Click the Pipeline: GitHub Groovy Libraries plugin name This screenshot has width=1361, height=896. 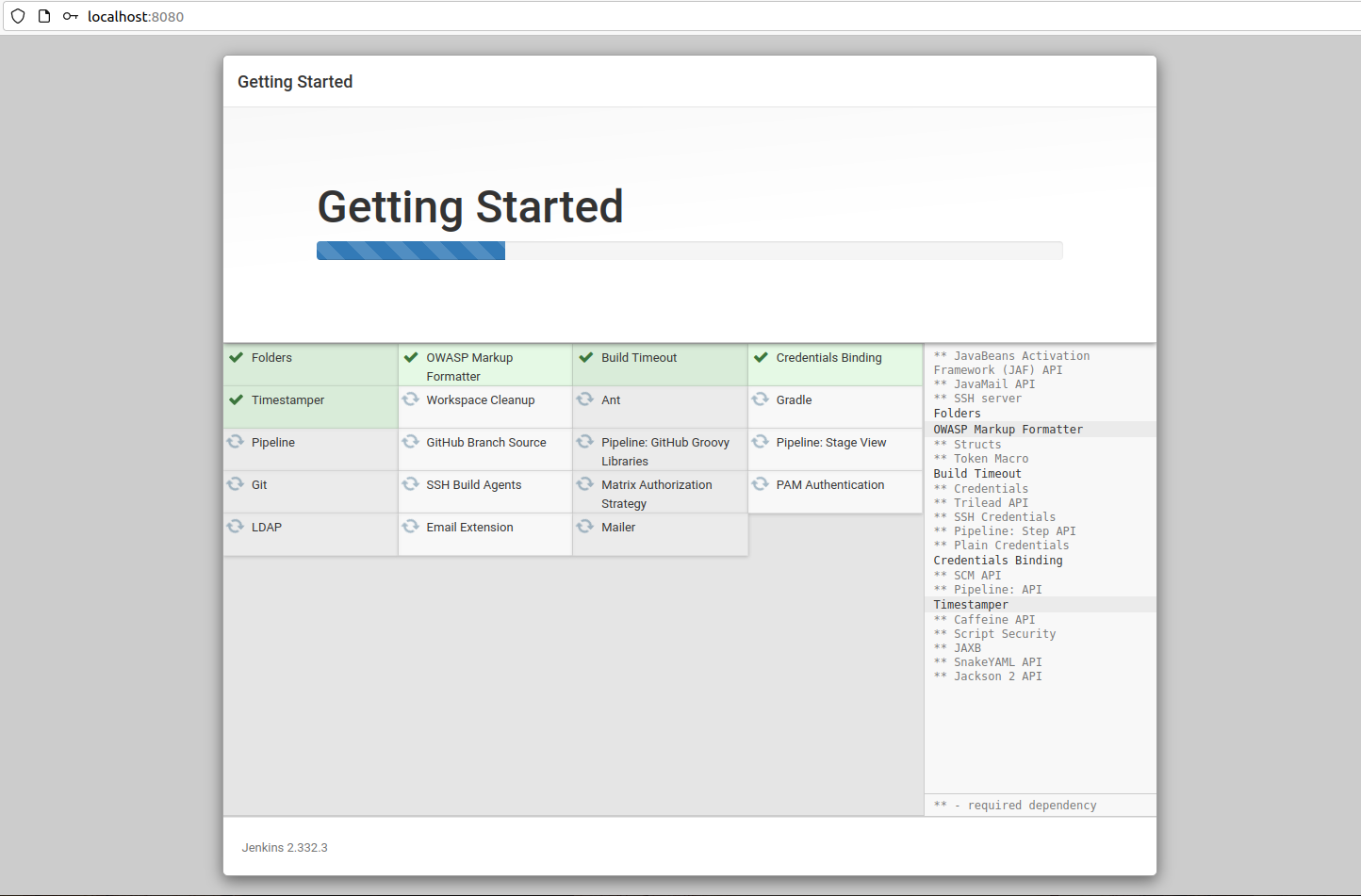pos(665,452)
